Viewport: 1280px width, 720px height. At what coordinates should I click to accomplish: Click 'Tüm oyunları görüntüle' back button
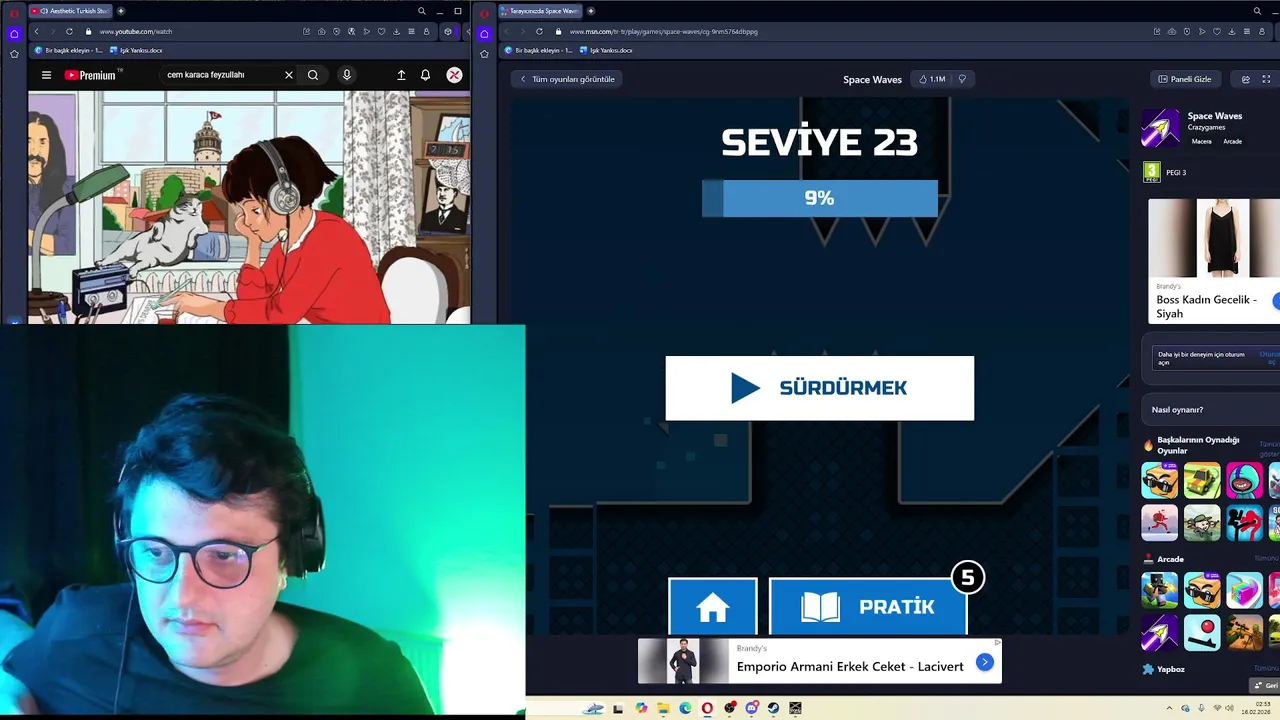click(567, 79)
